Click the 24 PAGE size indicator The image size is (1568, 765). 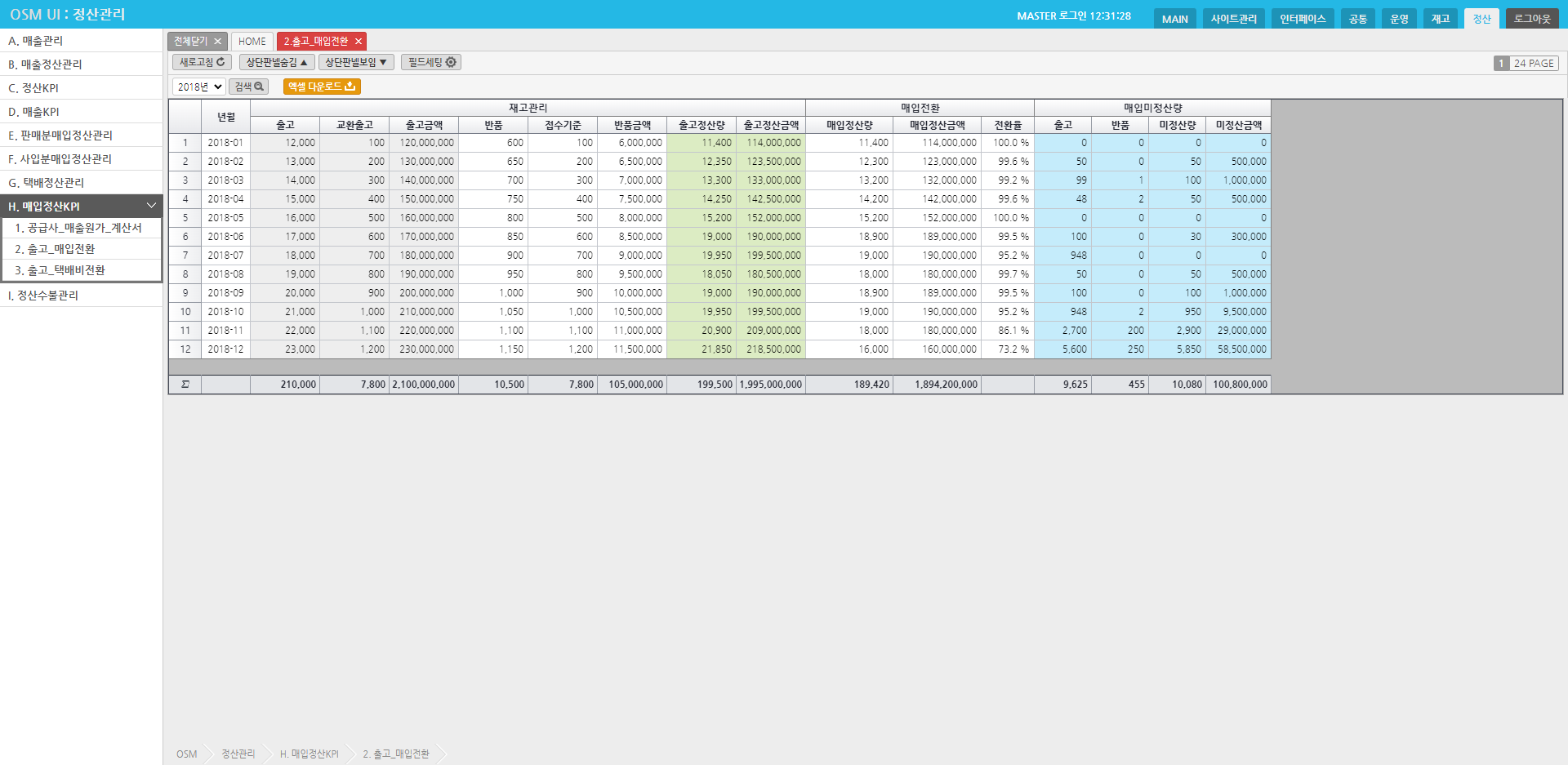tap(1534, 64)
